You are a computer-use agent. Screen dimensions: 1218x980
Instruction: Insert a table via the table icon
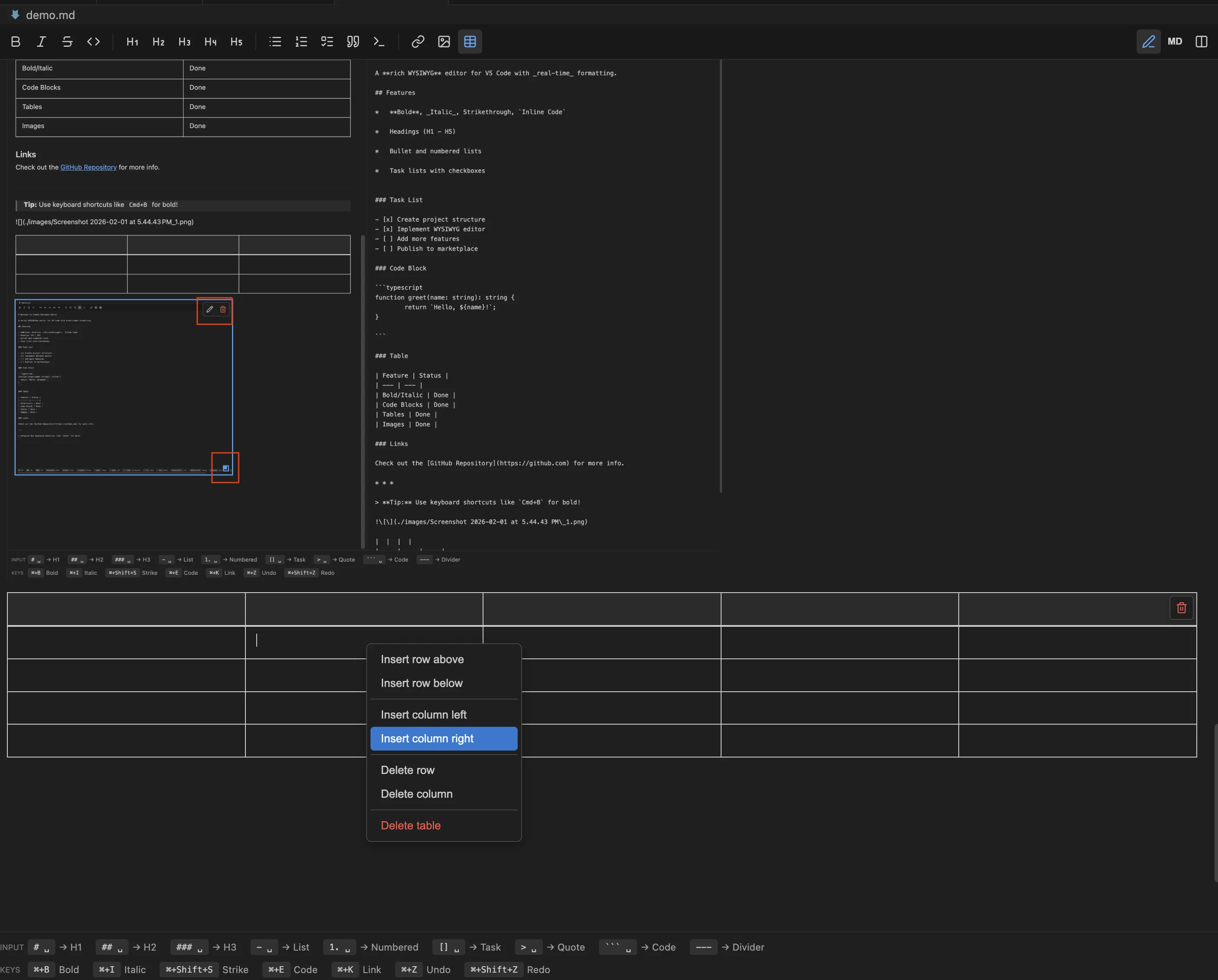(470, 41)
